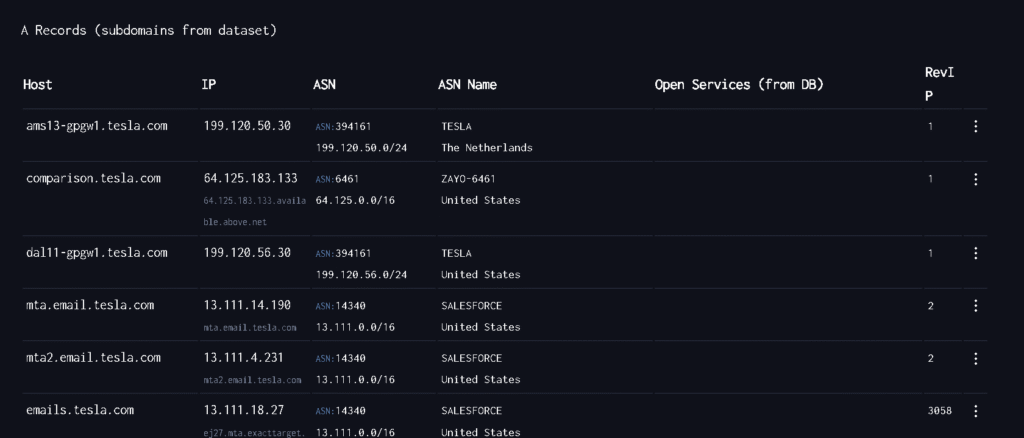Click RevIP count 3058 for emails.tesla.com
Image resolution: width=1024 pixels, height=438 pixels.
click(939, 411)
